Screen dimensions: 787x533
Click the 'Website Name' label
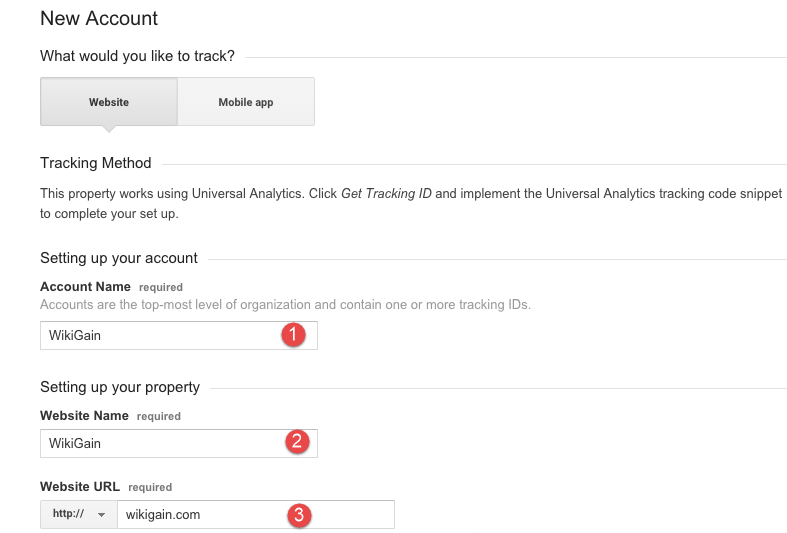coord(84,416)
